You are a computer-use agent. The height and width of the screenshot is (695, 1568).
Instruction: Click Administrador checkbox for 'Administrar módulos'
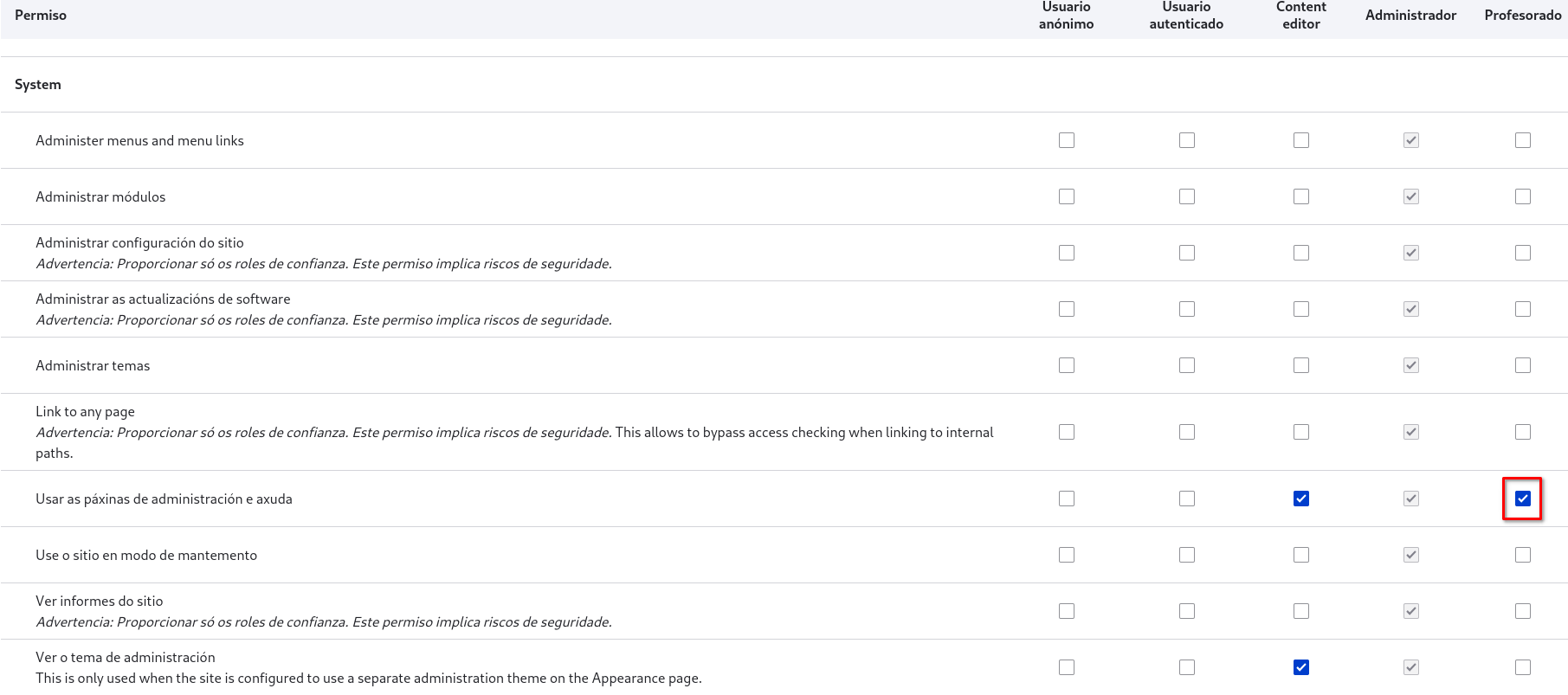(x=1410, y=196)
